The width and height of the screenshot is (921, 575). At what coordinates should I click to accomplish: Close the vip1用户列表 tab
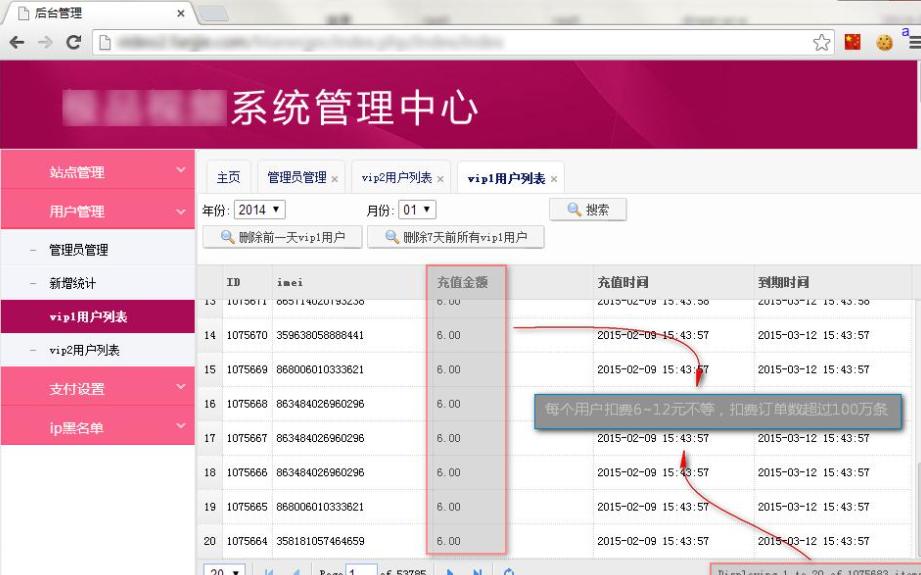[553, 179]
